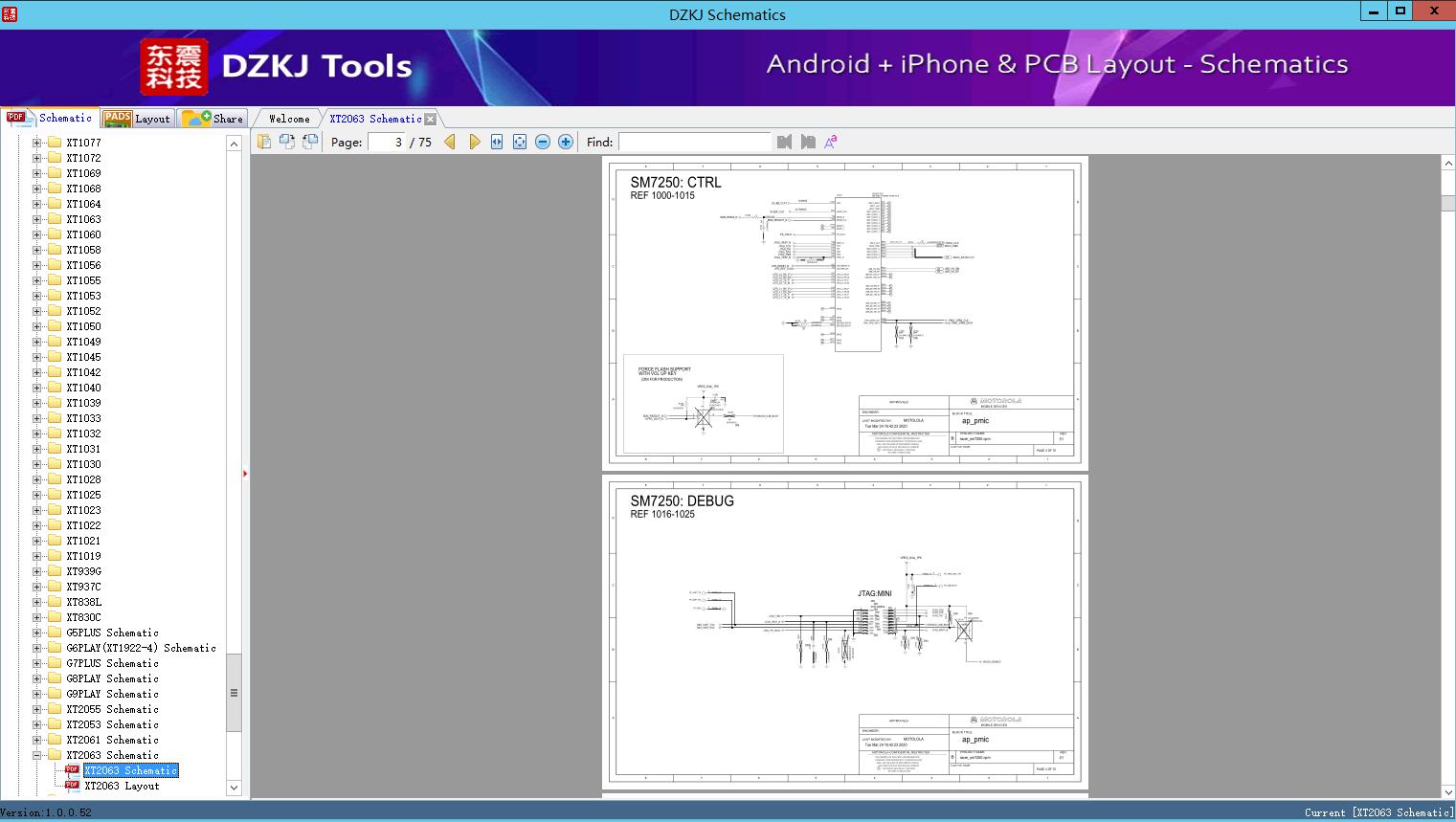The width and height of the screenshot is (1456, 822).
Task: Click the fit page icon
Action: point(520,142)
